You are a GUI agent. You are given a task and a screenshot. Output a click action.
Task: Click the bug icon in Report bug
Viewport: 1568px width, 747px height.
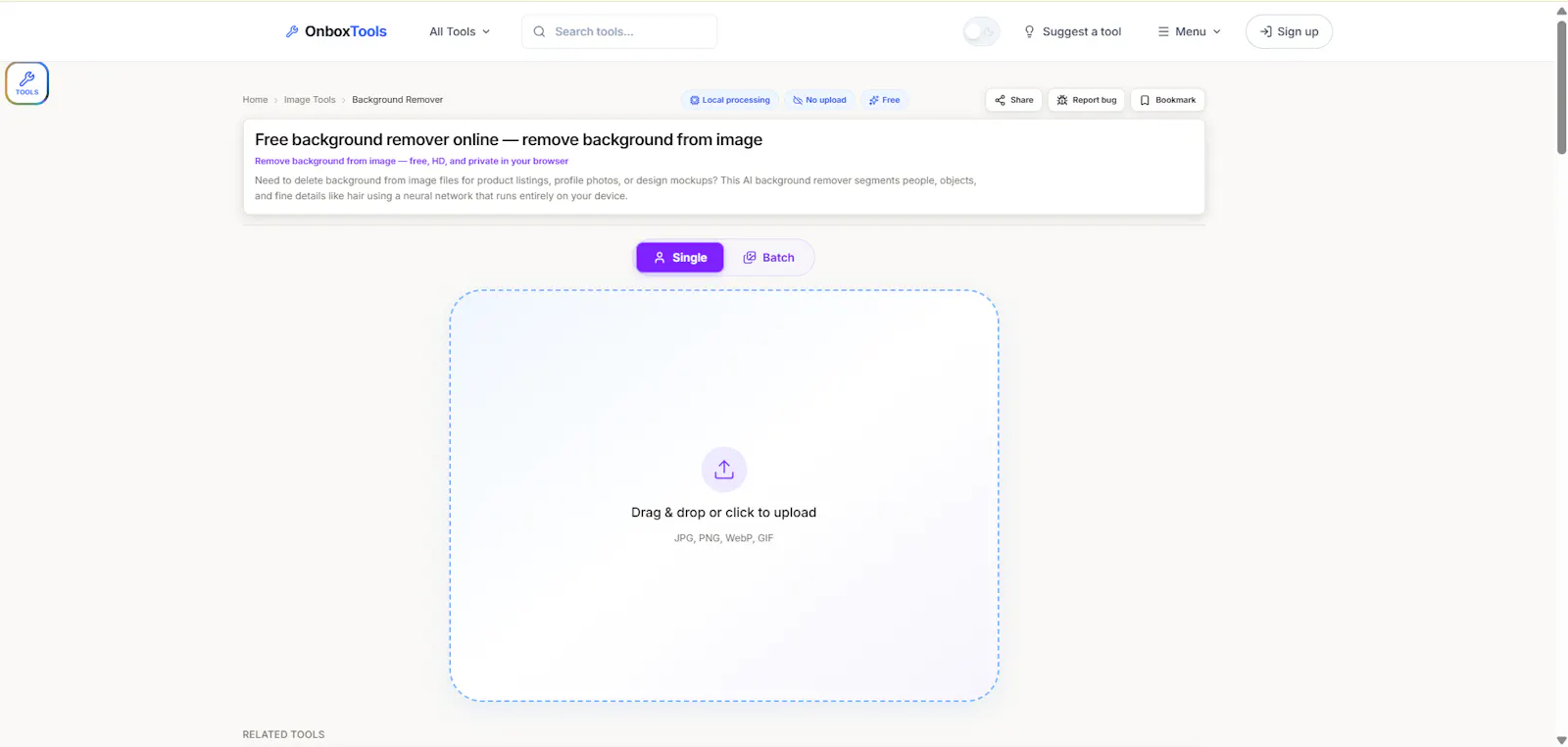[x=1062, y=100]
